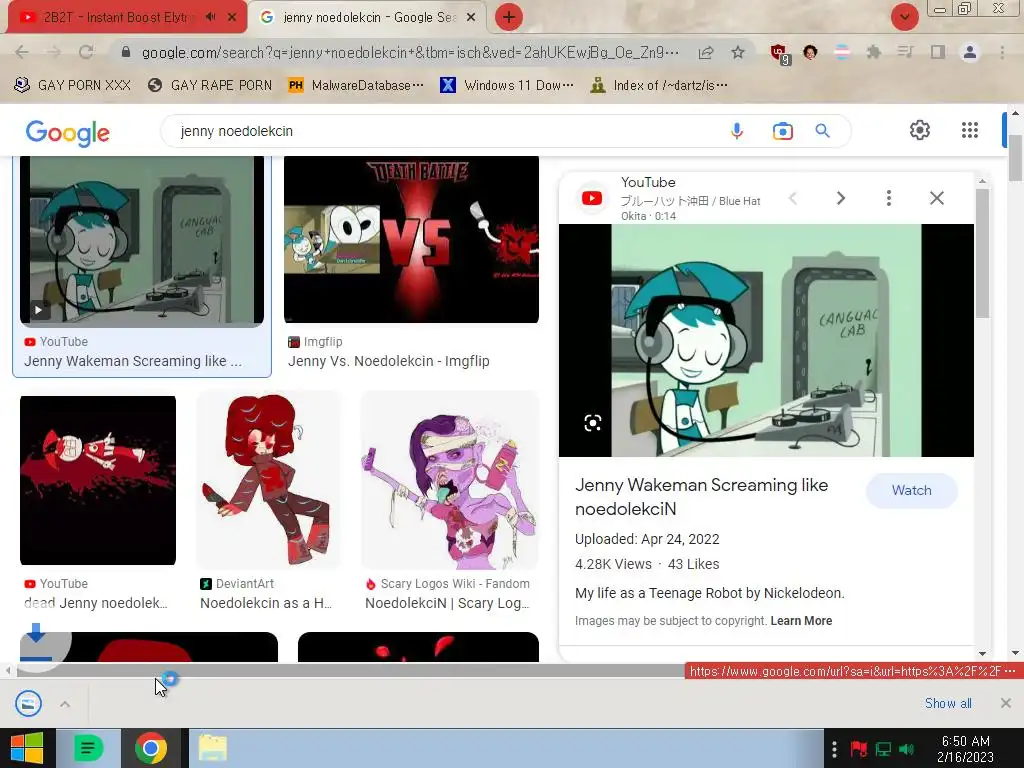
Task: Open the Windows 11 Dow… bookmark
Action: (507, 85)
